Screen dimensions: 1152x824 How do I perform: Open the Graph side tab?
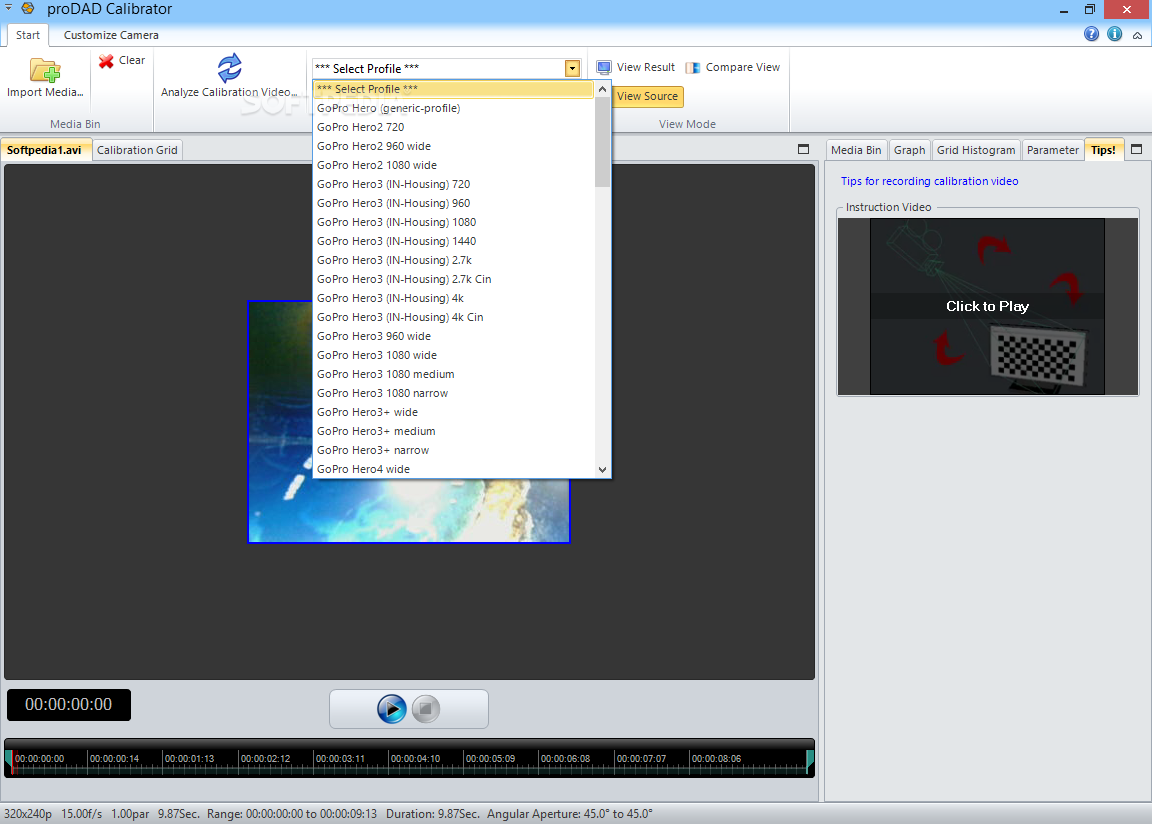910,150
